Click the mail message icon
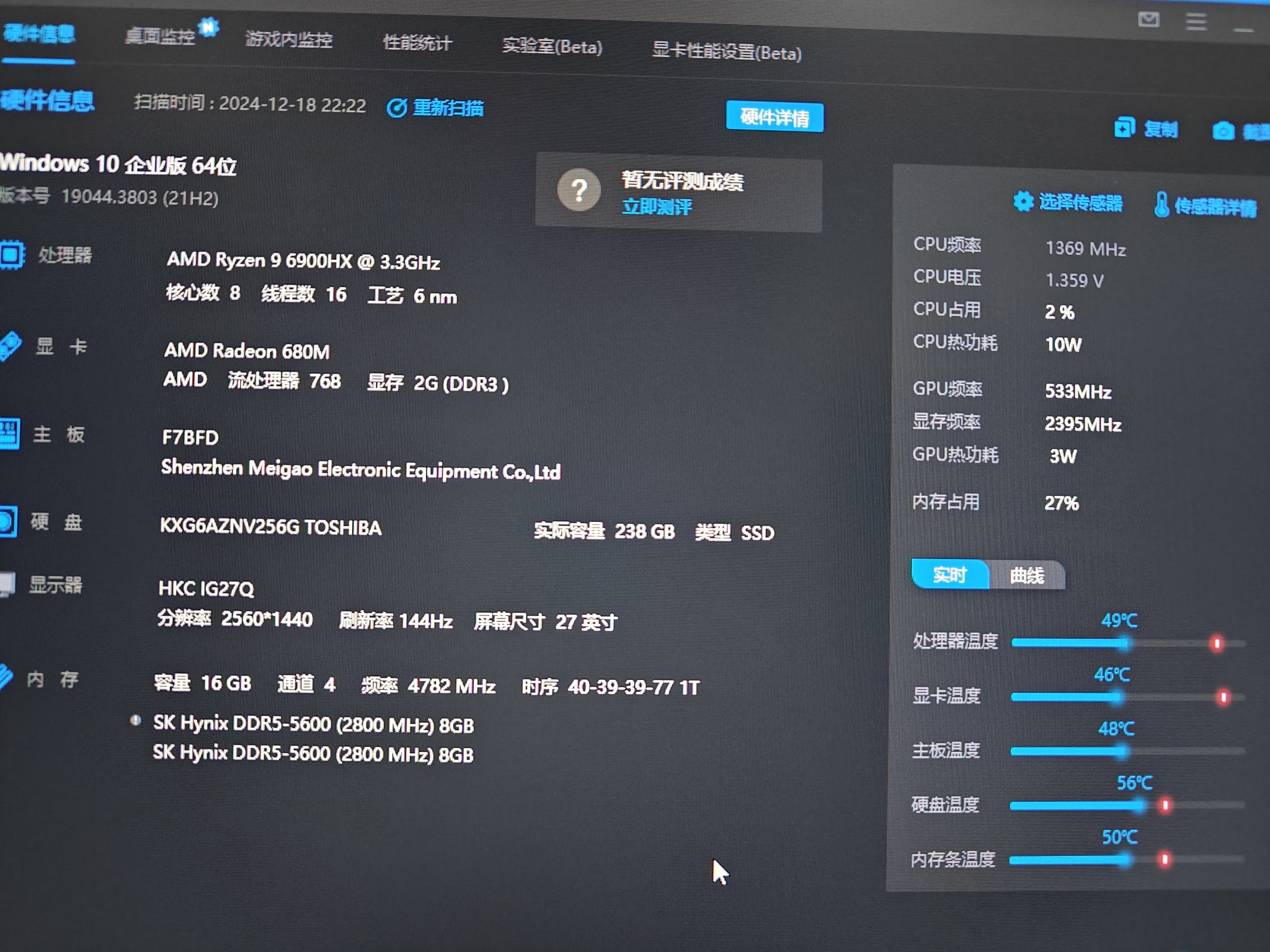This screenshot has height=952, width=1270. [x=1148, y=20]
